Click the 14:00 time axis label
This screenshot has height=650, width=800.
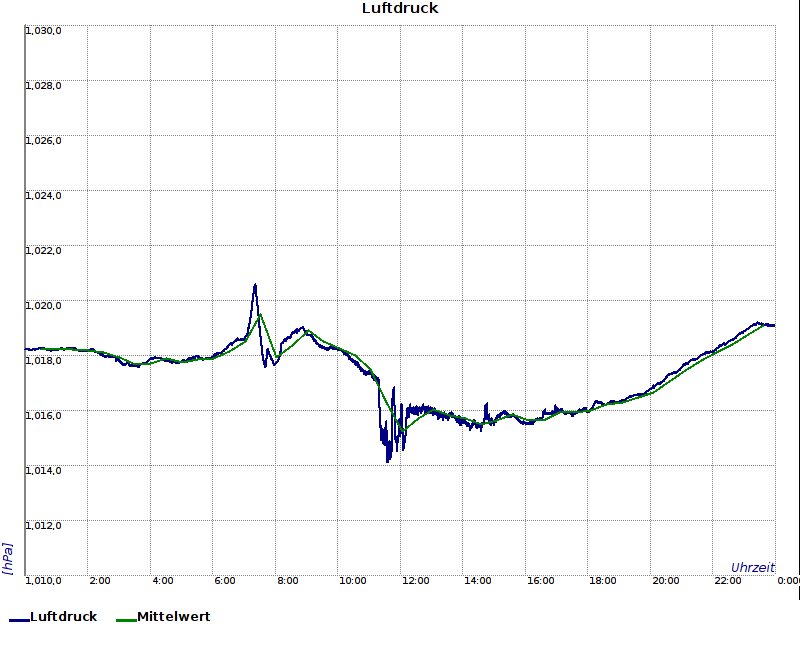478,581
